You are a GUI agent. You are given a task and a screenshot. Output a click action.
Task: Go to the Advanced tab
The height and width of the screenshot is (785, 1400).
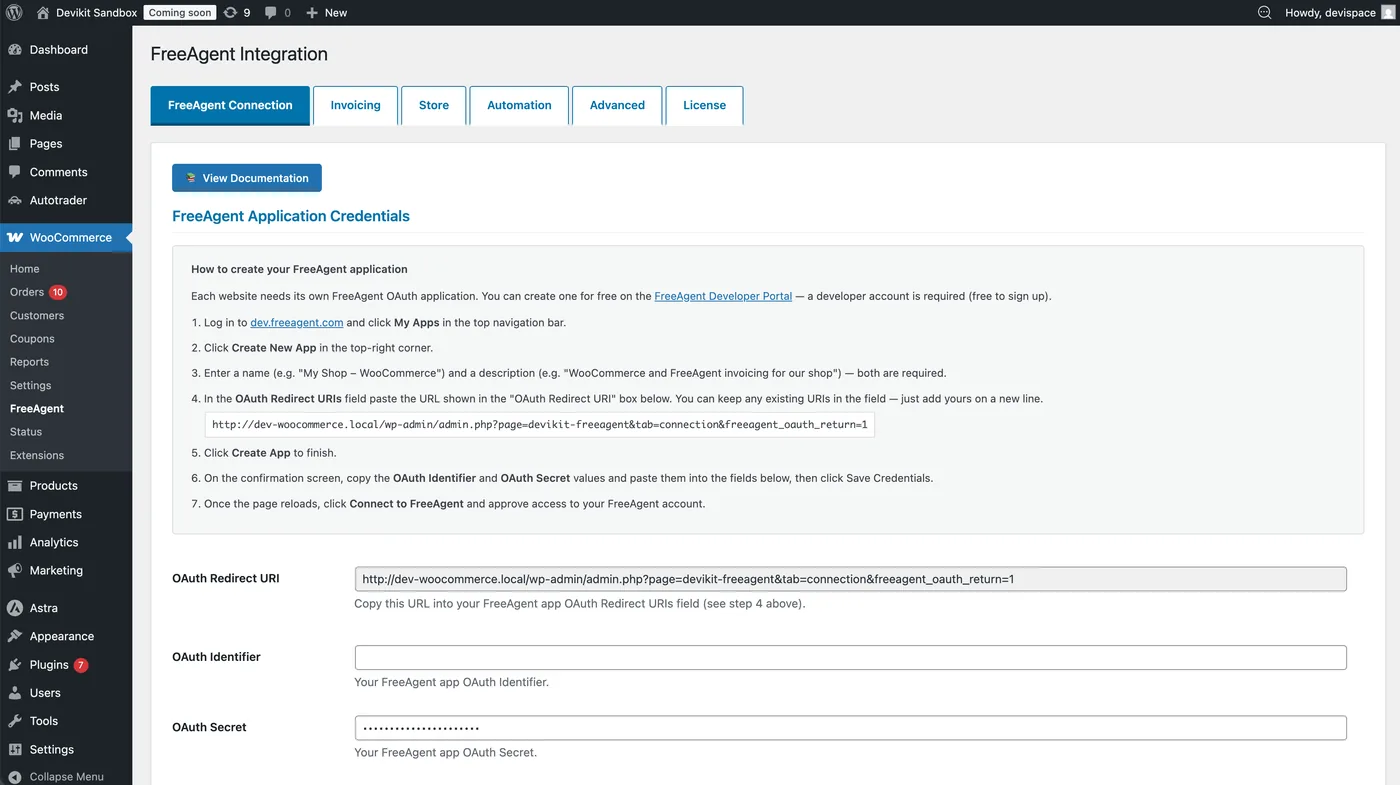[x=617, y=105]
